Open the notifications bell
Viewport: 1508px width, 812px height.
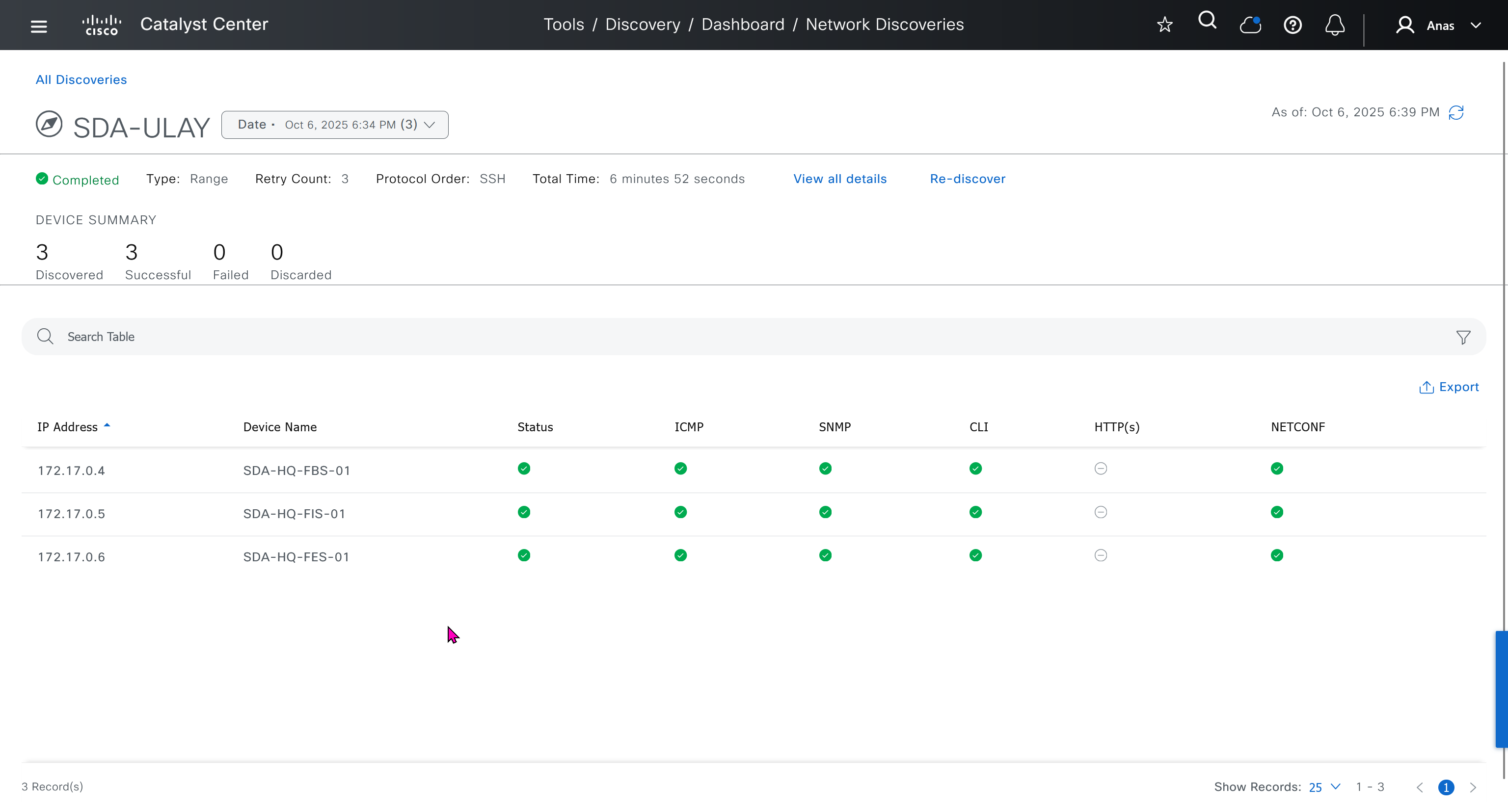(1335, 25)
